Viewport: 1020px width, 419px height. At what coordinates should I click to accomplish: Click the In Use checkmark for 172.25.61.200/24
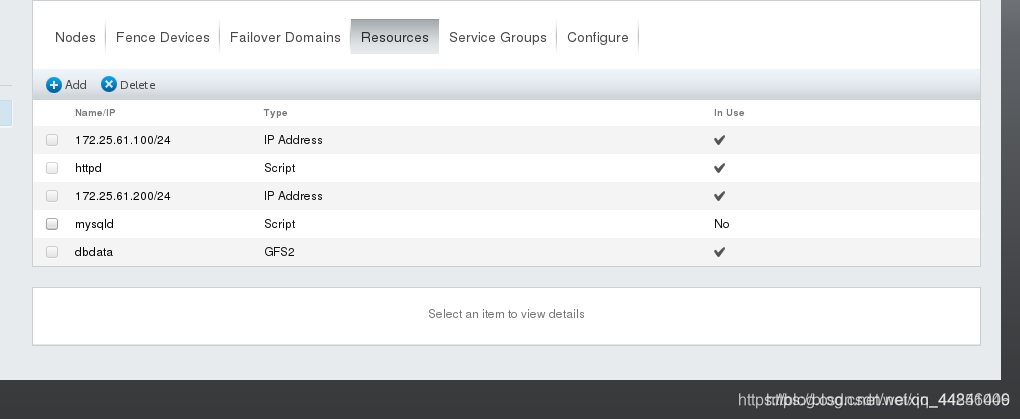tap(719, 196)
